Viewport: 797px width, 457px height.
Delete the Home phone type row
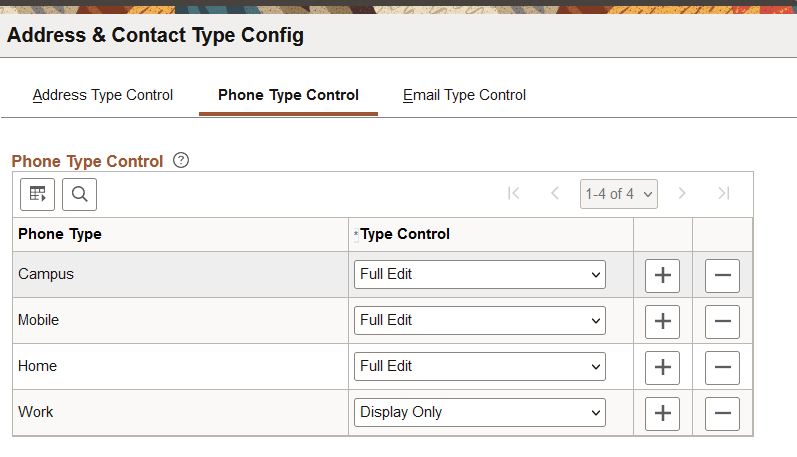[722, 367]
